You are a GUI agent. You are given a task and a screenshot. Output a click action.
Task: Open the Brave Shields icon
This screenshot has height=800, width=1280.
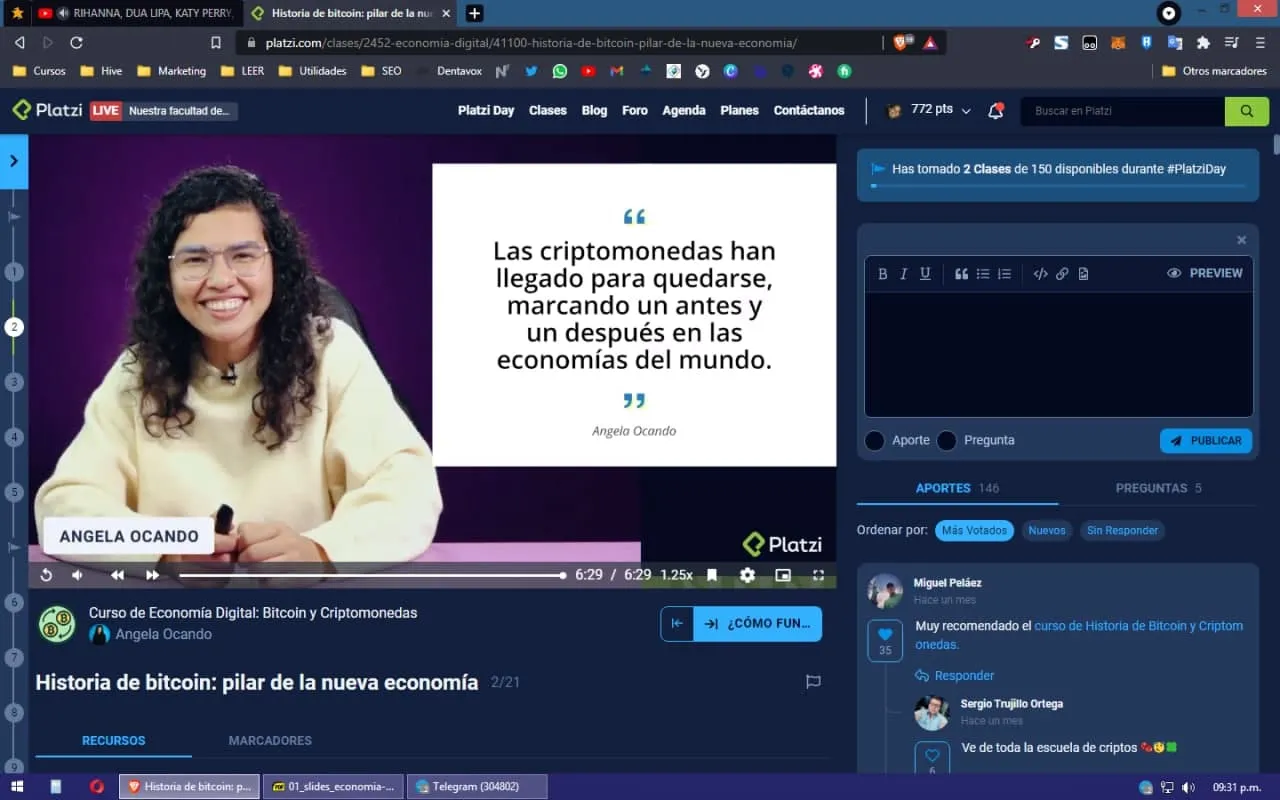click(901, 43)
